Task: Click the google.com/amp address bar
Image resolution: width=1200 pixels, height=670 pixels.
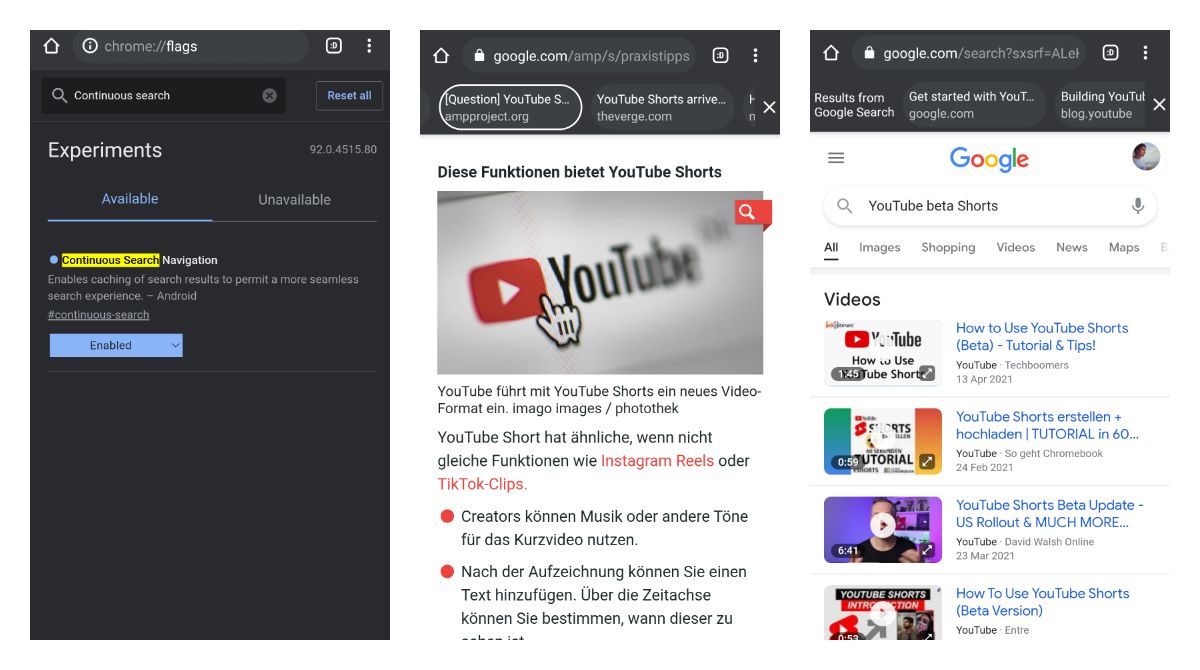Action: pos(581,56)
